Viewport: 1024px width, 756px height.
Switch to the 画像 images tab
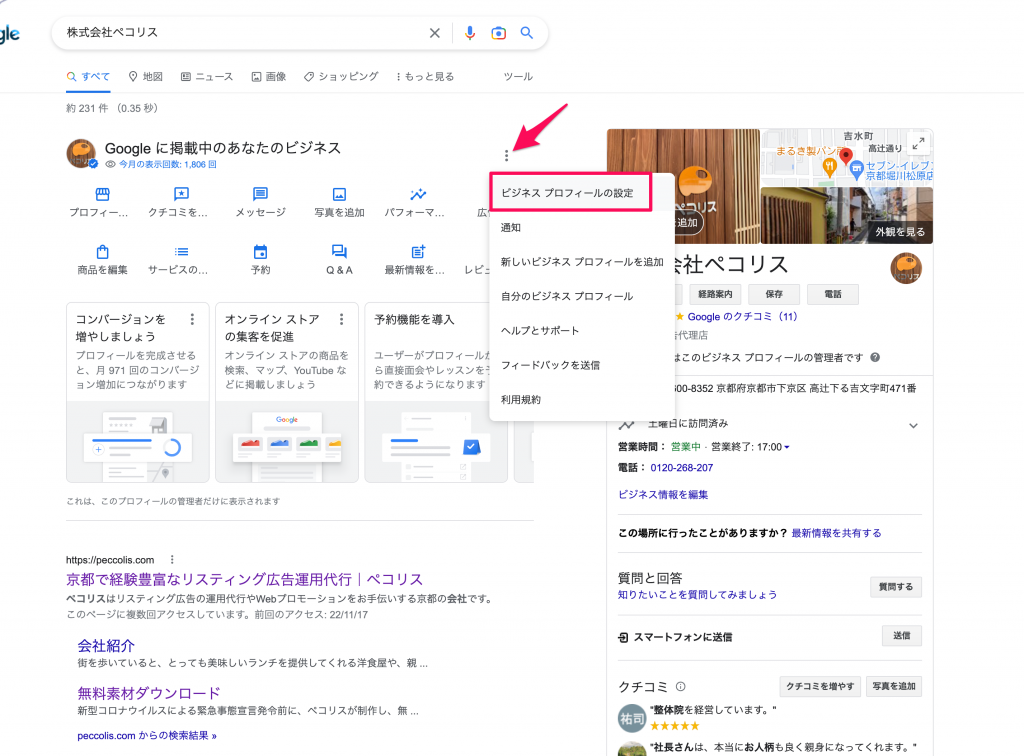coord(269,76)
